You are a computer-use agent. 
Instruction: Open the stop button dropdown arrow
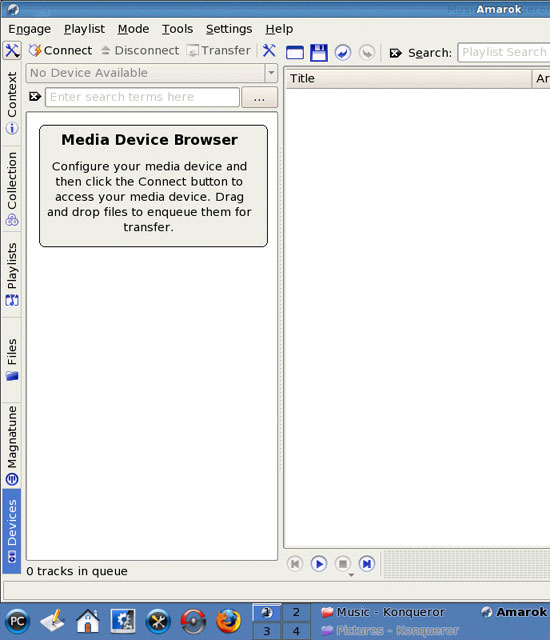click(351, 575)
